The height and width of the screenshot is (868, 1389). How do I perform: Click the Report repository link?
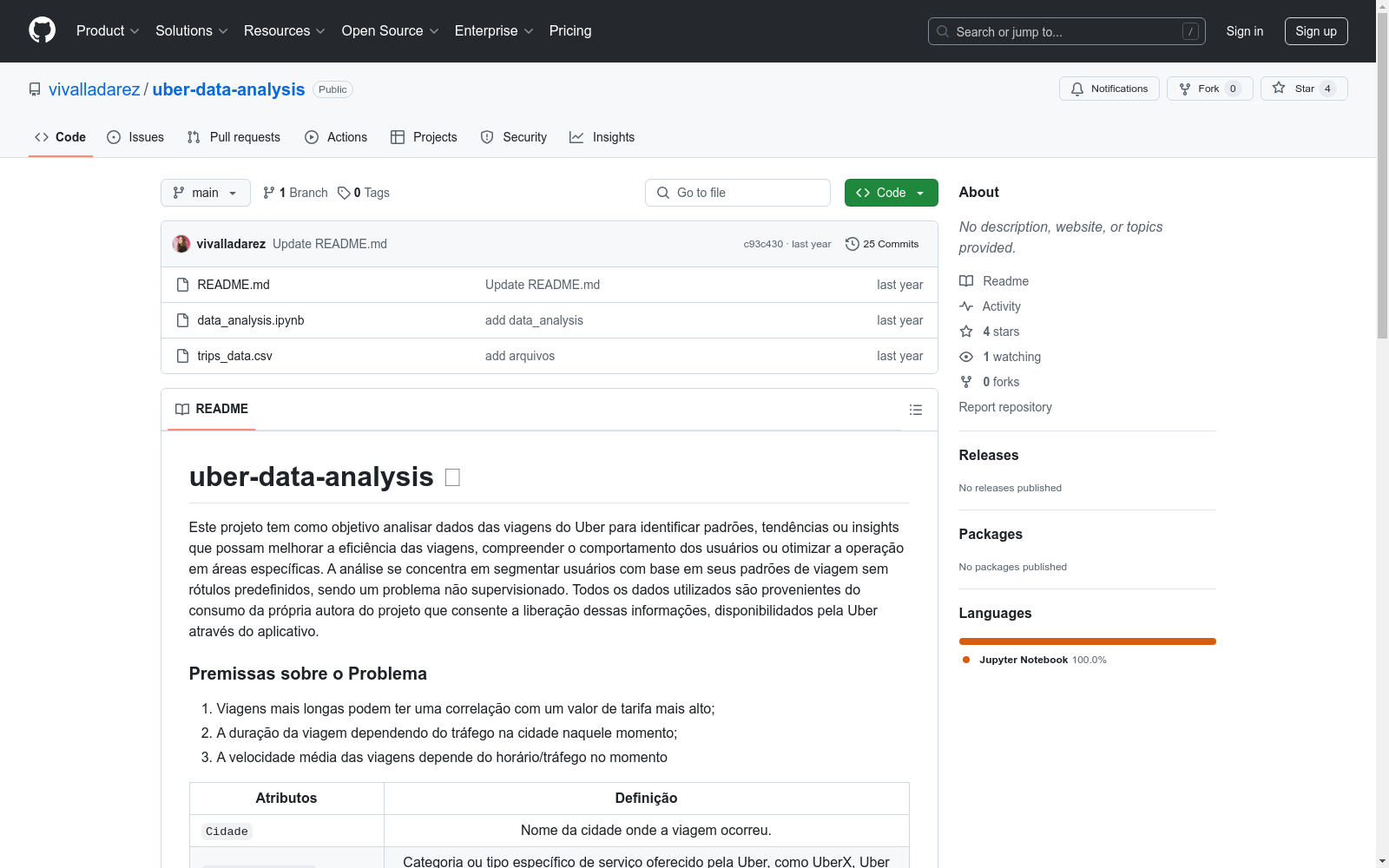coord(1005,407)
